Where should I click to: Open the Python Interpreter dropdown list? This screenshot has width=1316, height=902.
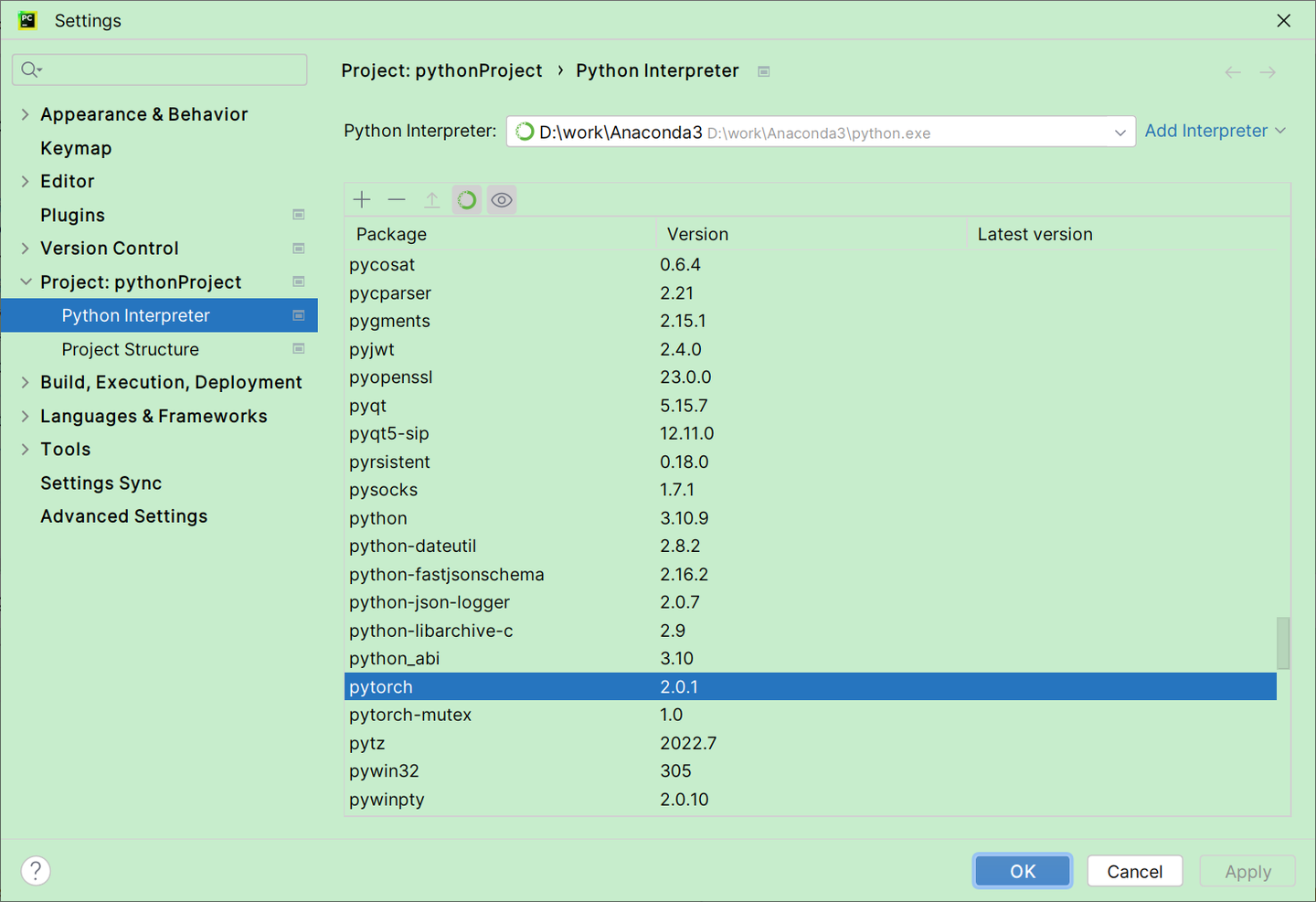click(1120, 131)
